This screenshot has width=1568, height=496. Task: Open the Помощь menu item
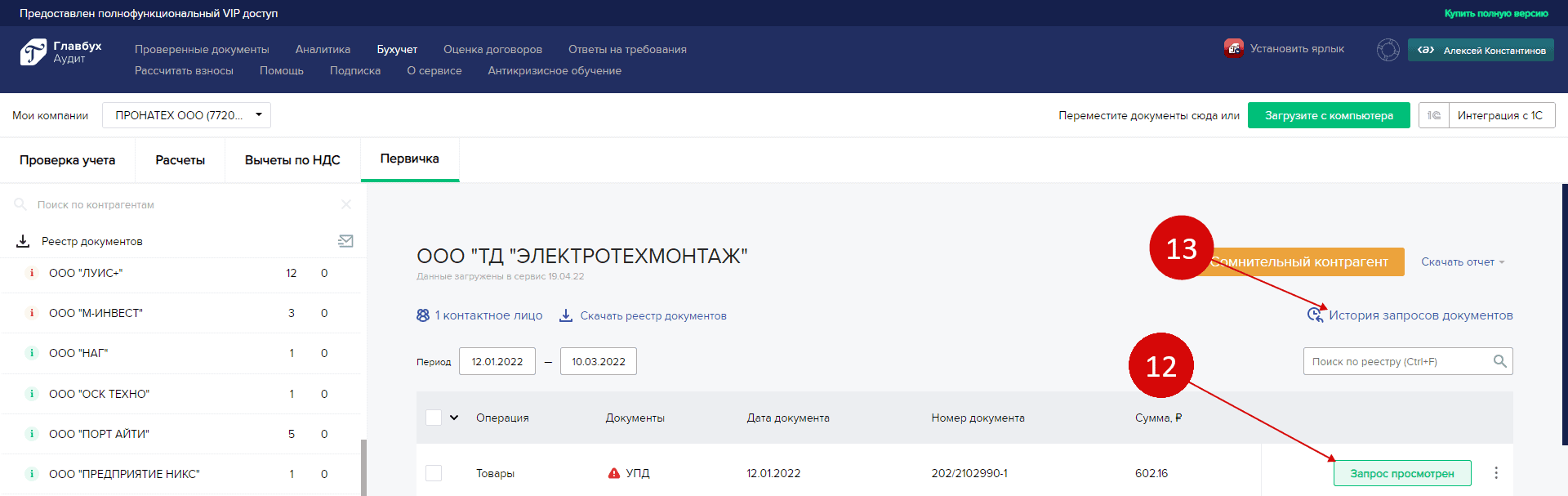282,71
